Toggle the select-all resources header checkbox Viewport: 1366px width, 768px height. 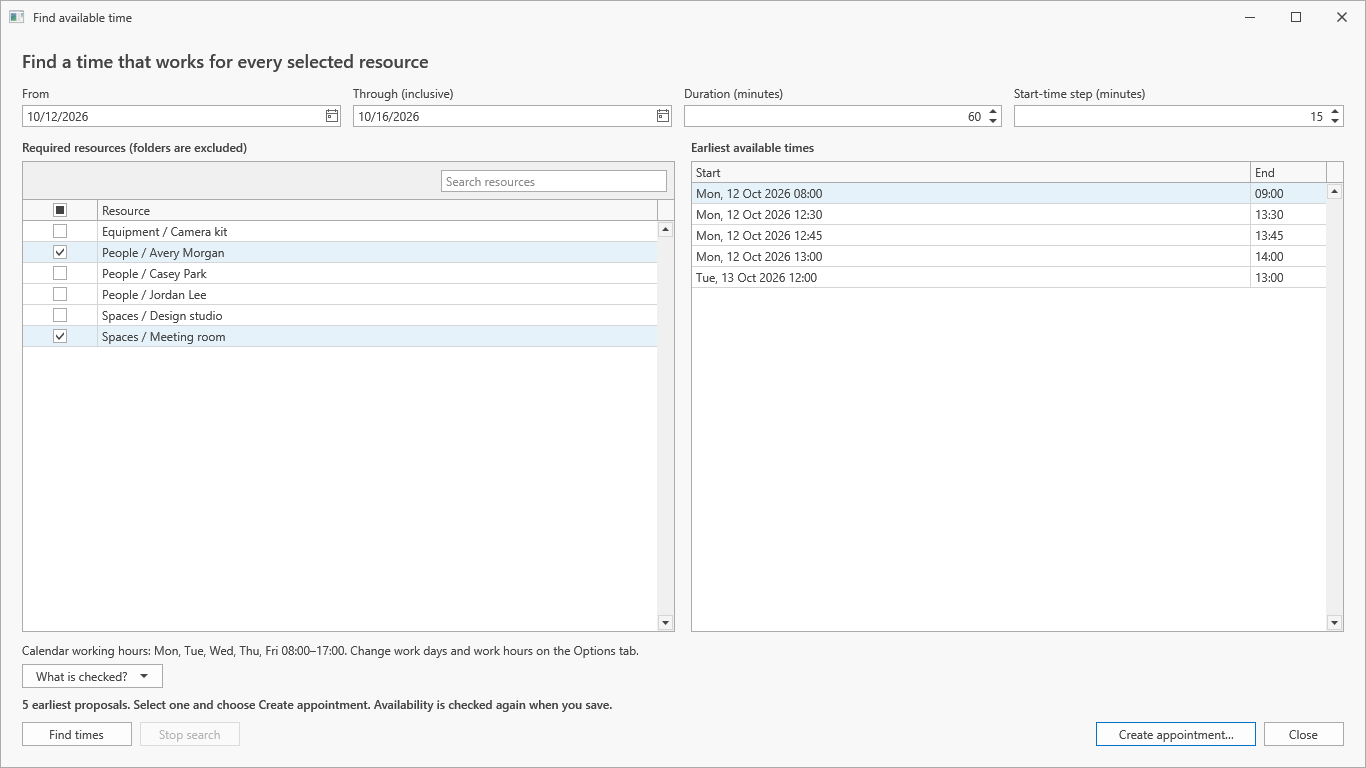60,210
